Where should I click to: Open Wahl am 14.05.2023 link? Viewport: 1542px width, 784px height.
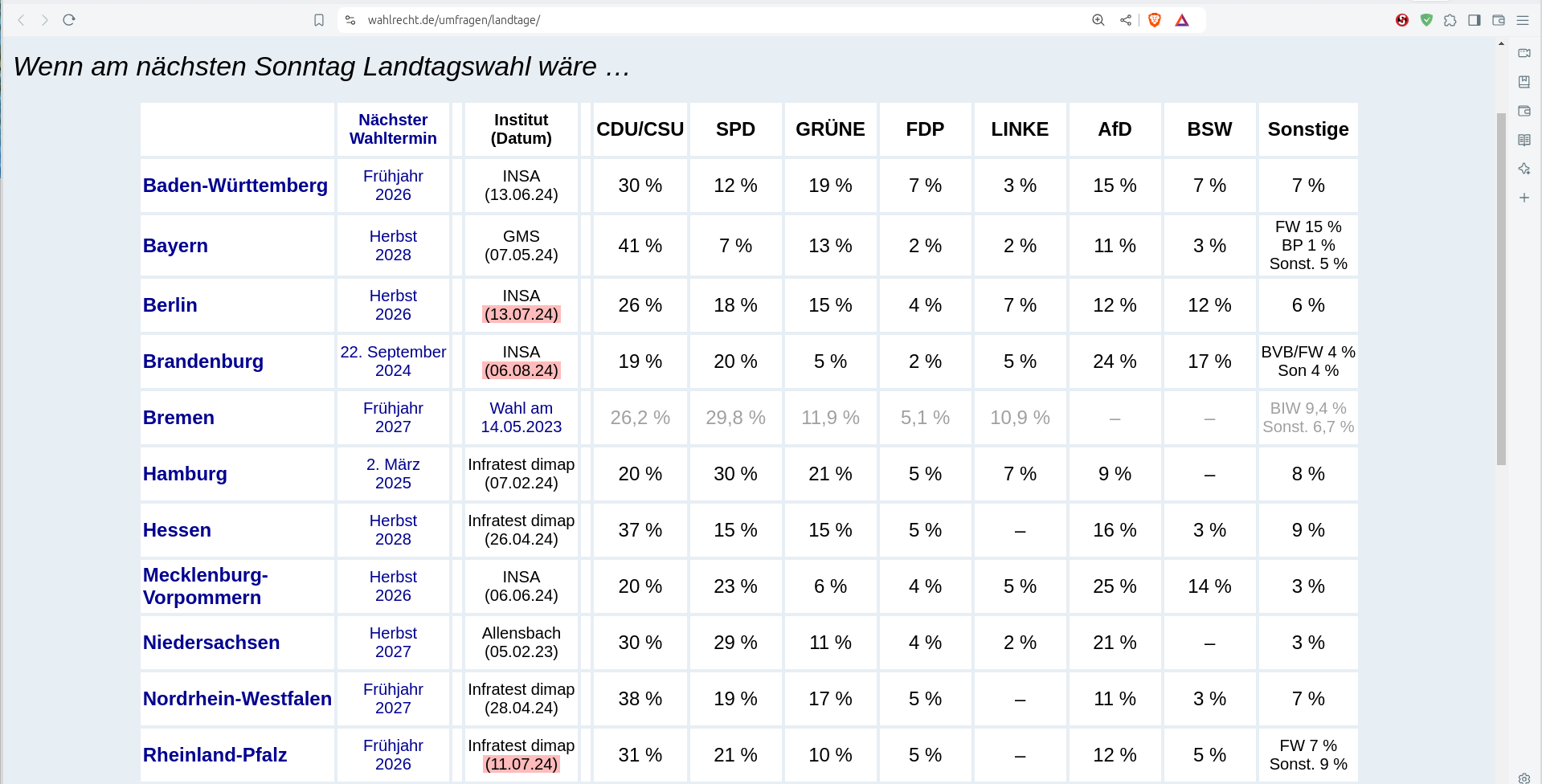[x=521, y=418]
